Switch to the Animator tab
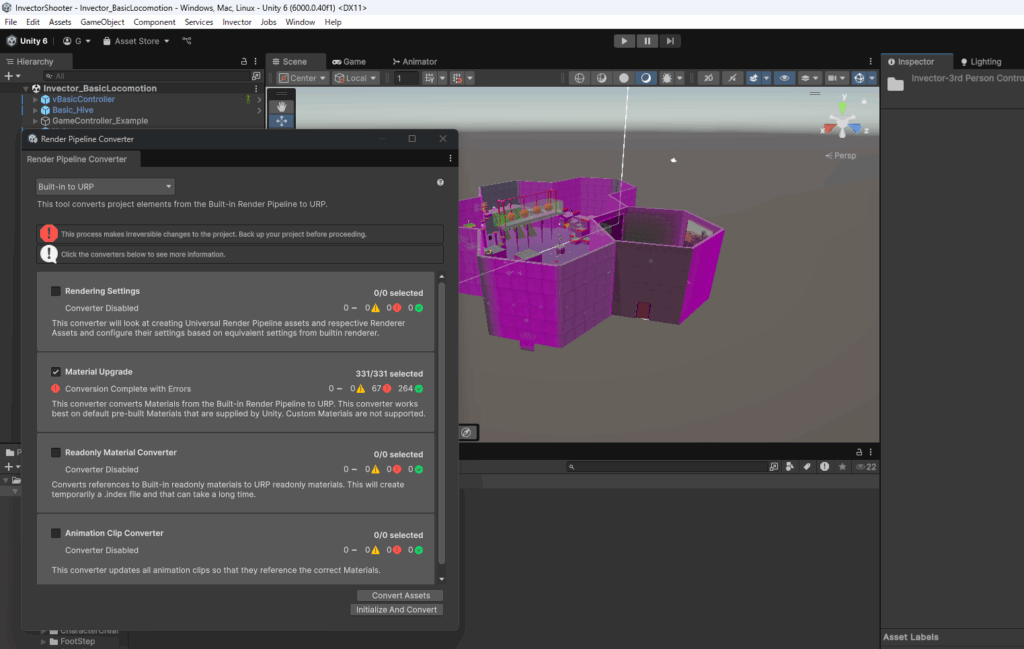The height and width of the screenshot is (649, 1024). click(x=415, y=61)
